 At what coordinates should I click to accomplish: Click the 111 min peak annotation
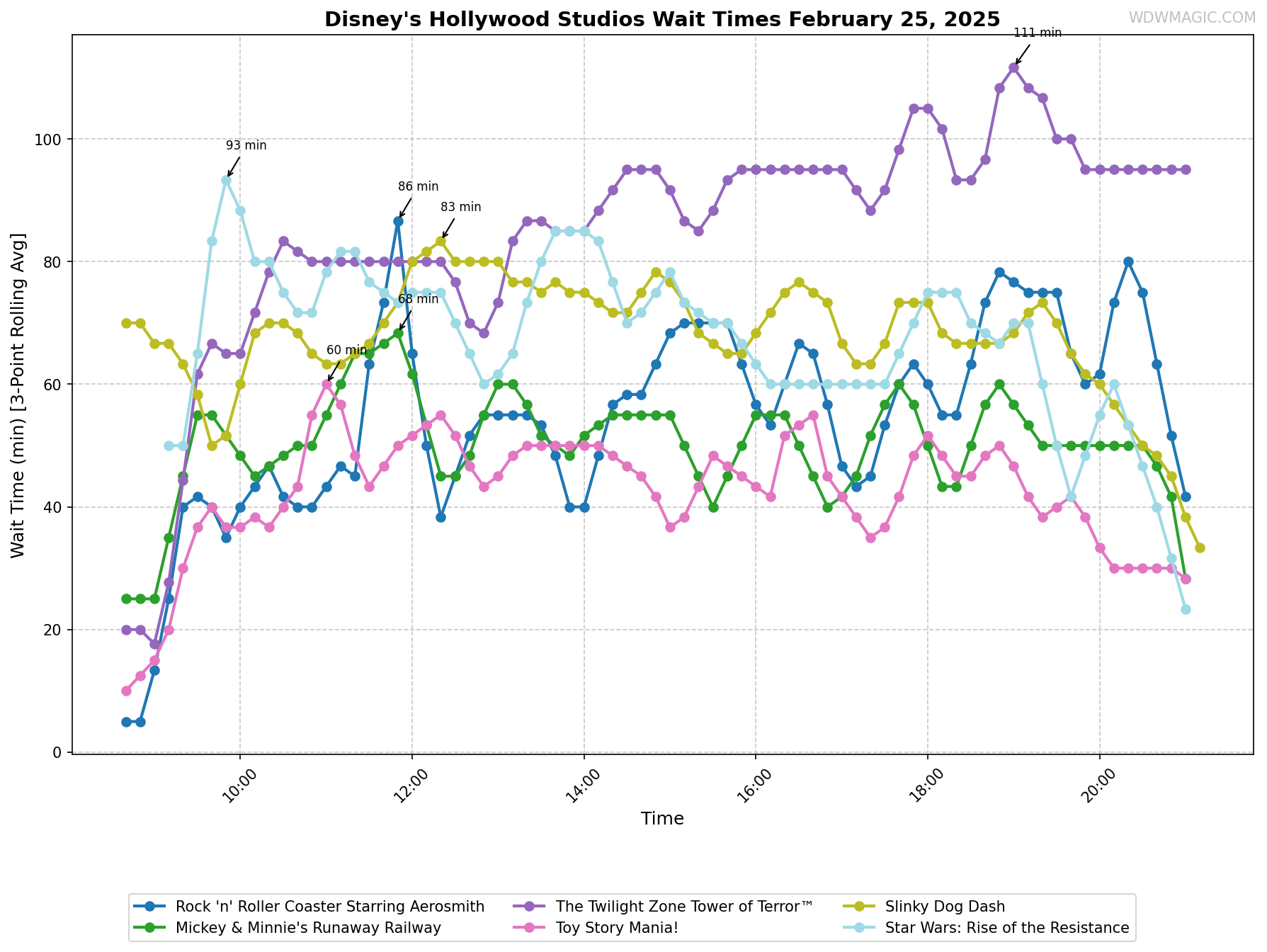pos(1038,33)
